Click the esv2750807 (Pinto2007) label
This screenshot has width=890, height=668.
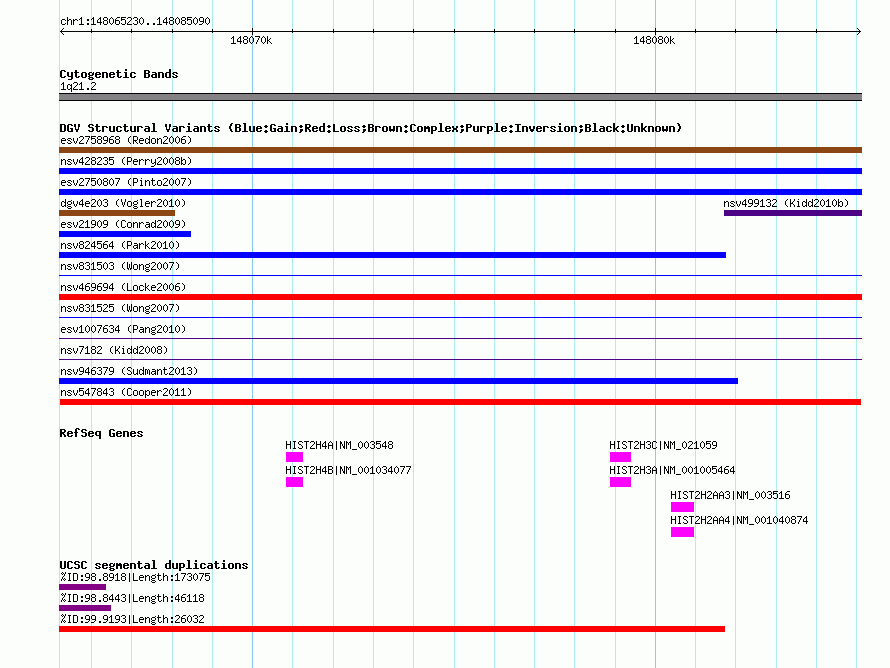[126, 182]
